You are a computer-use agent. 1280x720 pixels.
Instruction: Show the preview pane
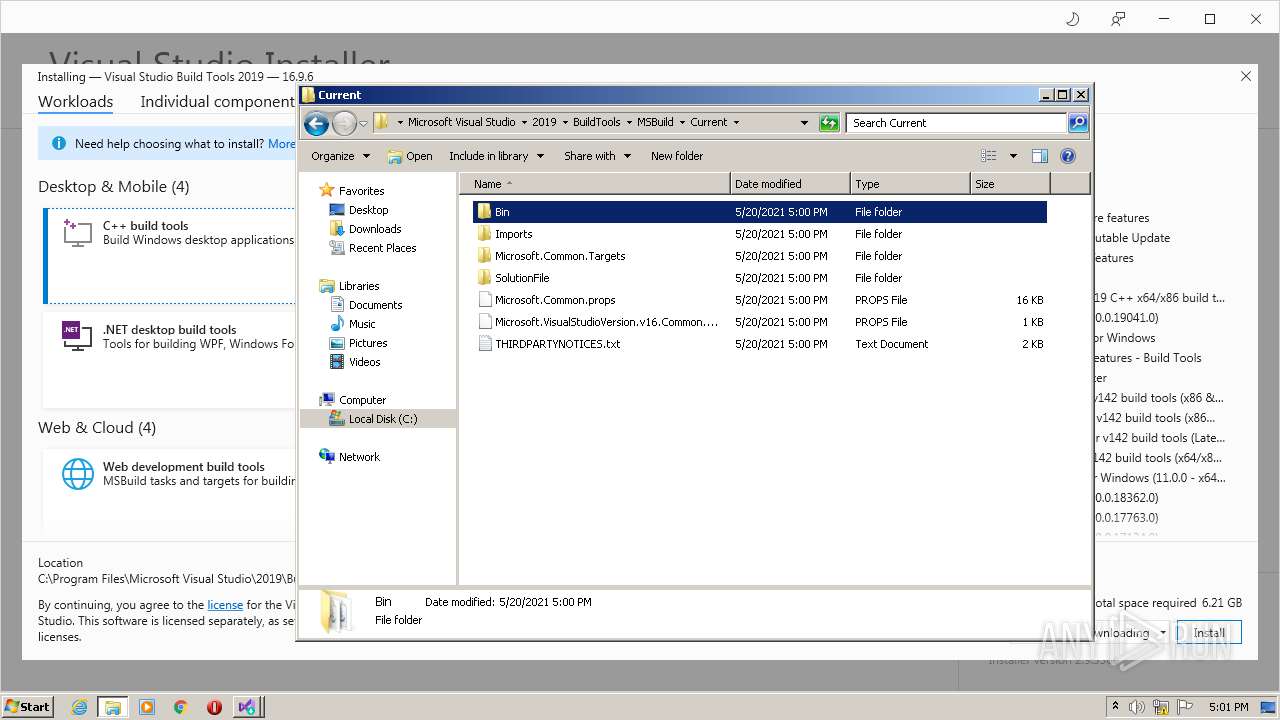pos(1040,156)
